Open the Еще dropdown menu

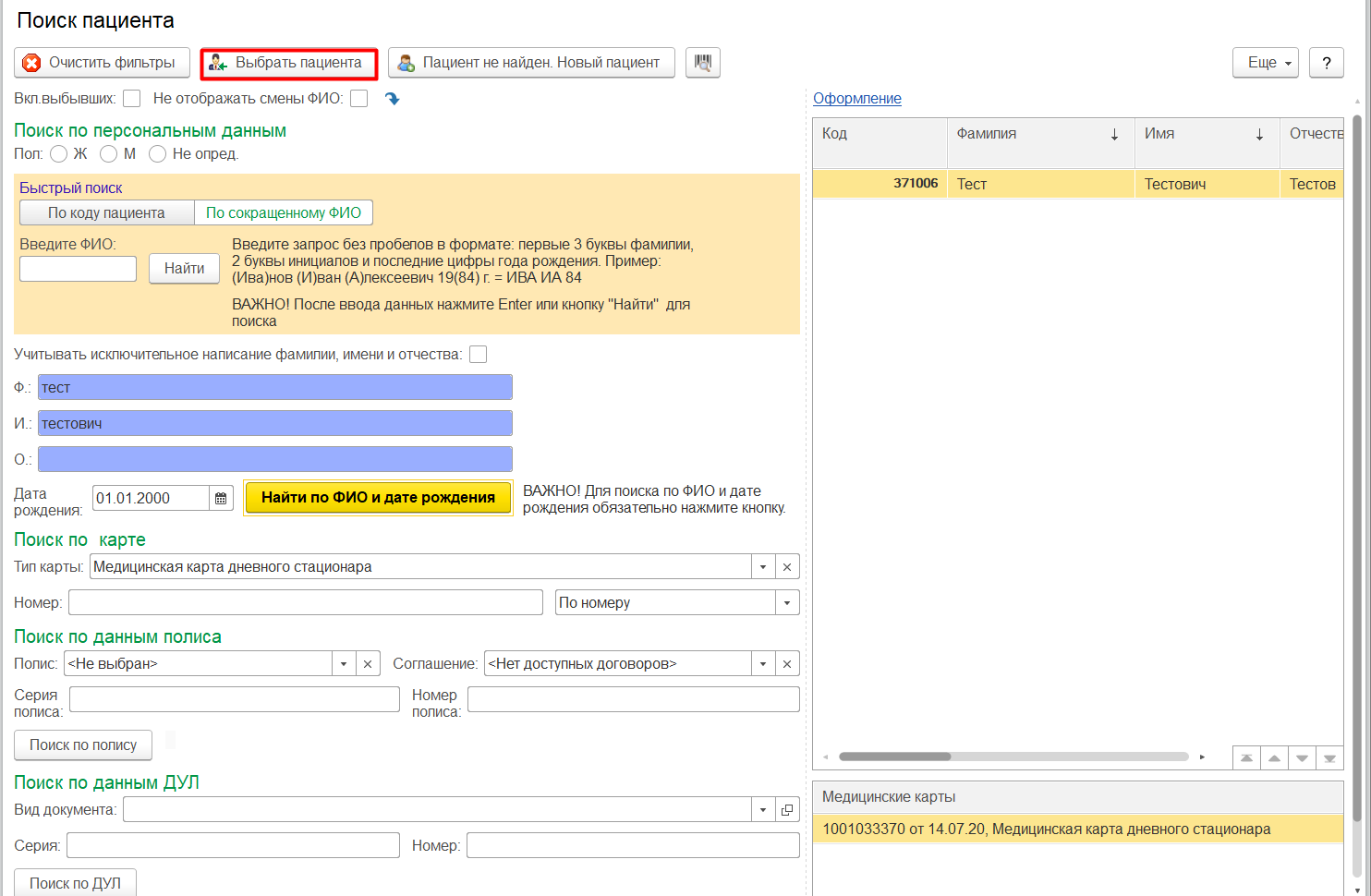1265,63
